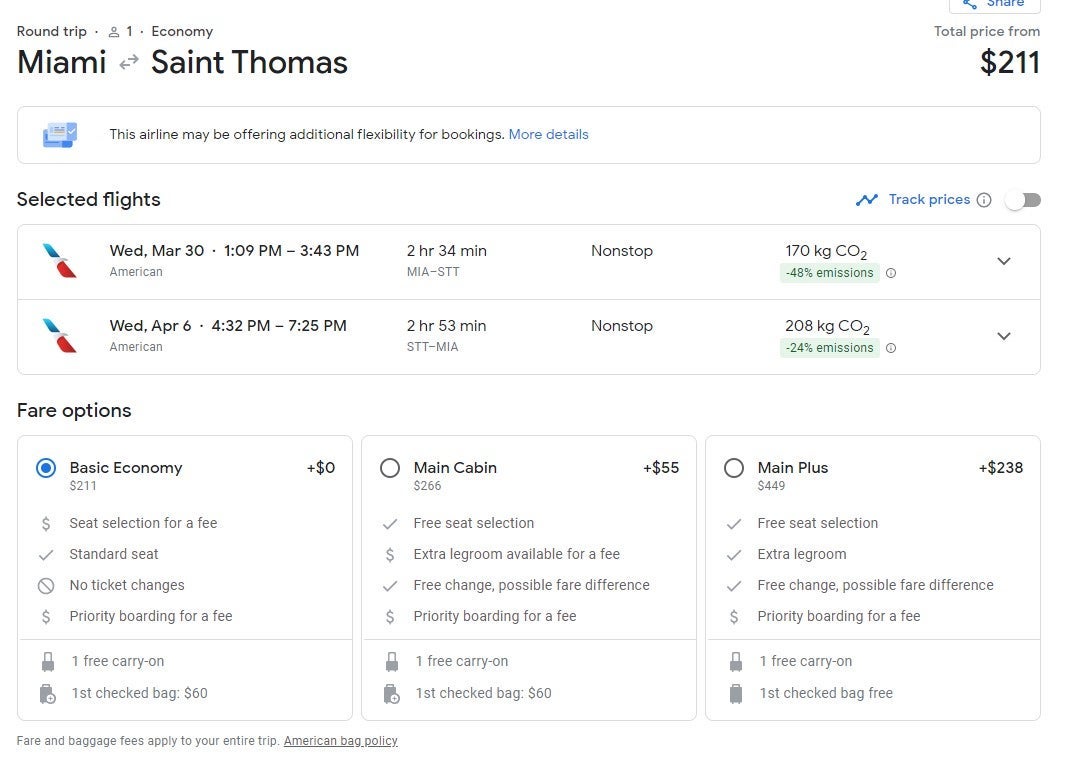Select the Basic Economy fare option
Viewport: 1069px width, 772px height.
[46, 468]
